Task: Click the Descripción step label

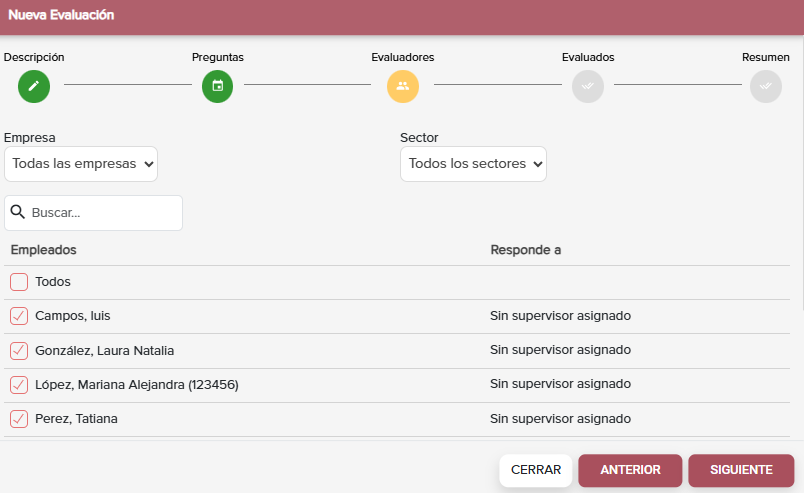Action: (x=34, y=57)
